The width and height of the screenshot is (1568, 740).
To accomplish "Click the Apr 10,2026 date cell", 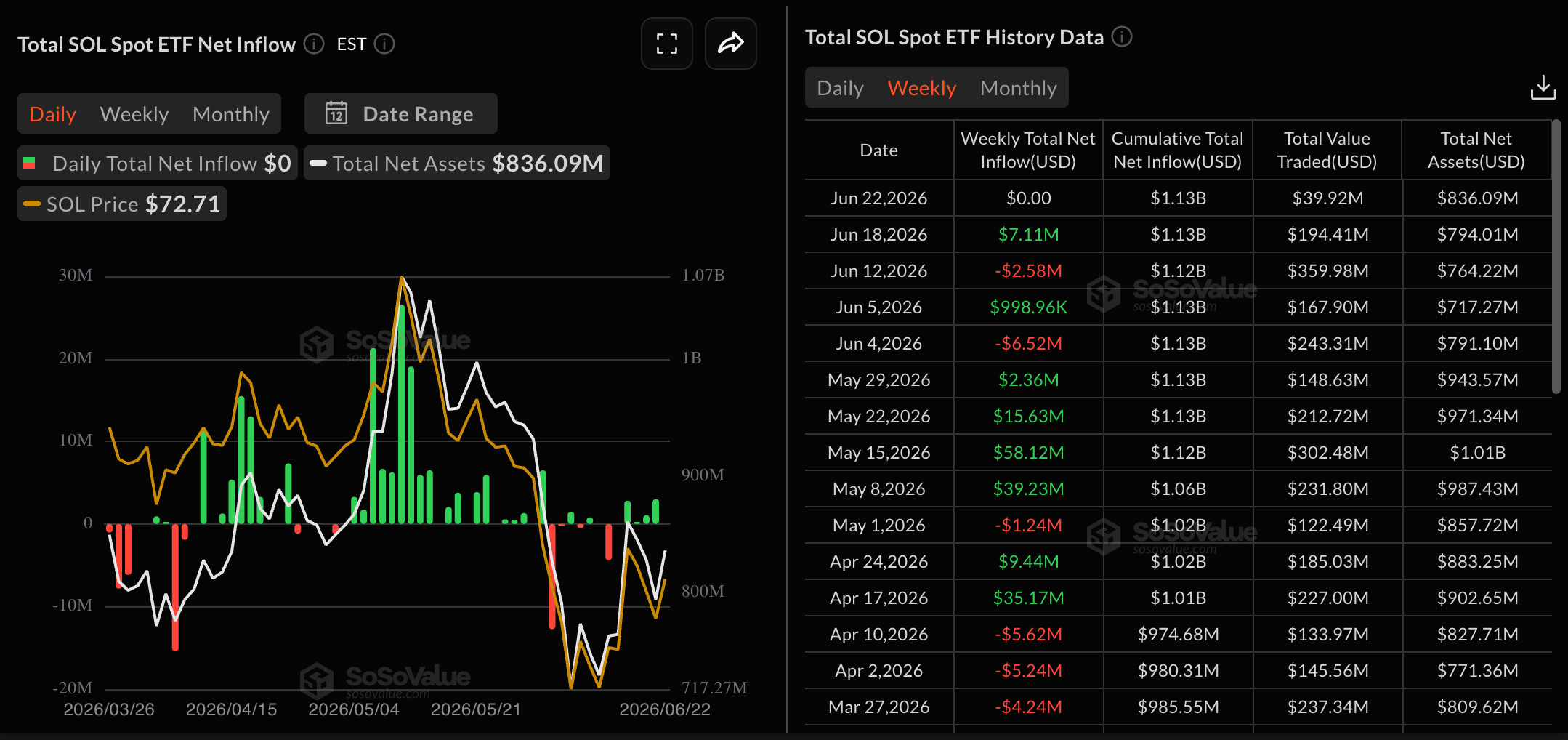I will click(x=878, y=635).
